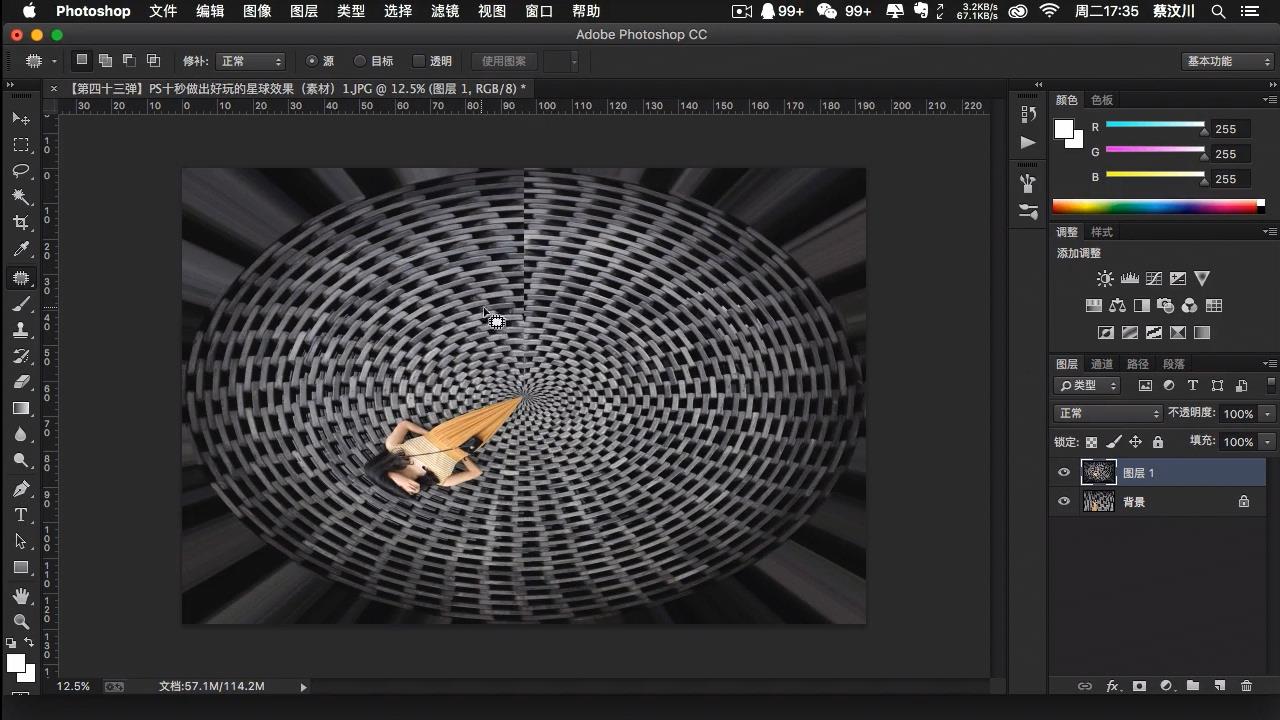Select the Clone Stamp tool

click(x=21, y=330)
